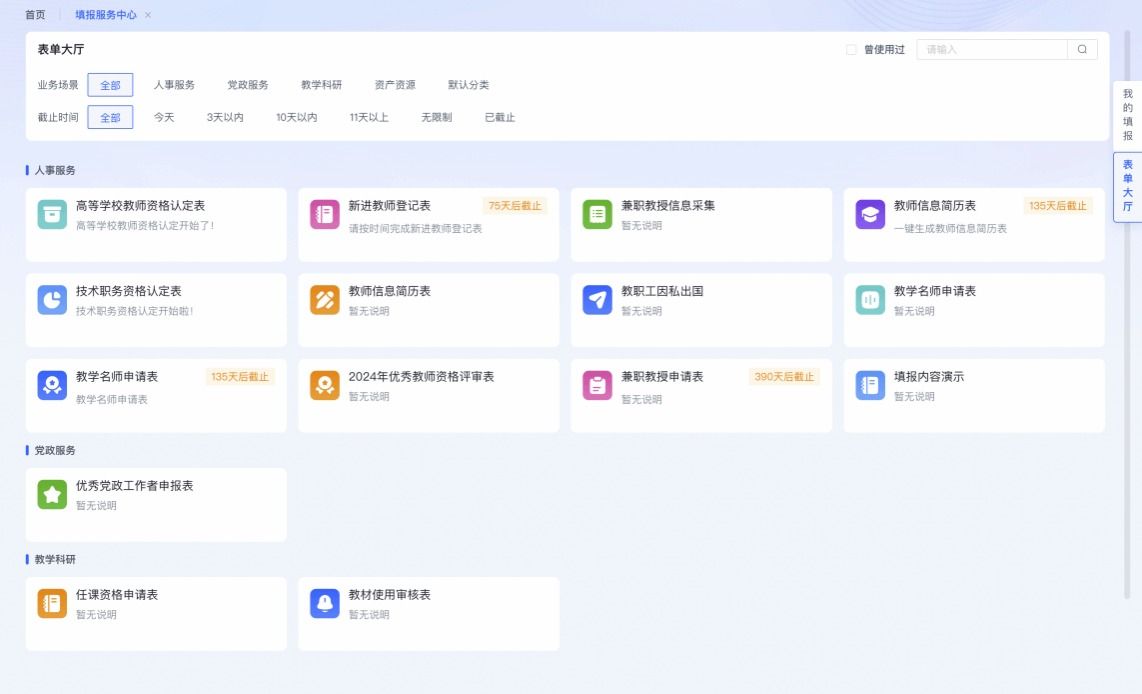This screenshot has height=694, width=1142.
Task: Click the blue bell icon for 教材使用审核表
Action: pyautogui.click(x=324, y=603)
